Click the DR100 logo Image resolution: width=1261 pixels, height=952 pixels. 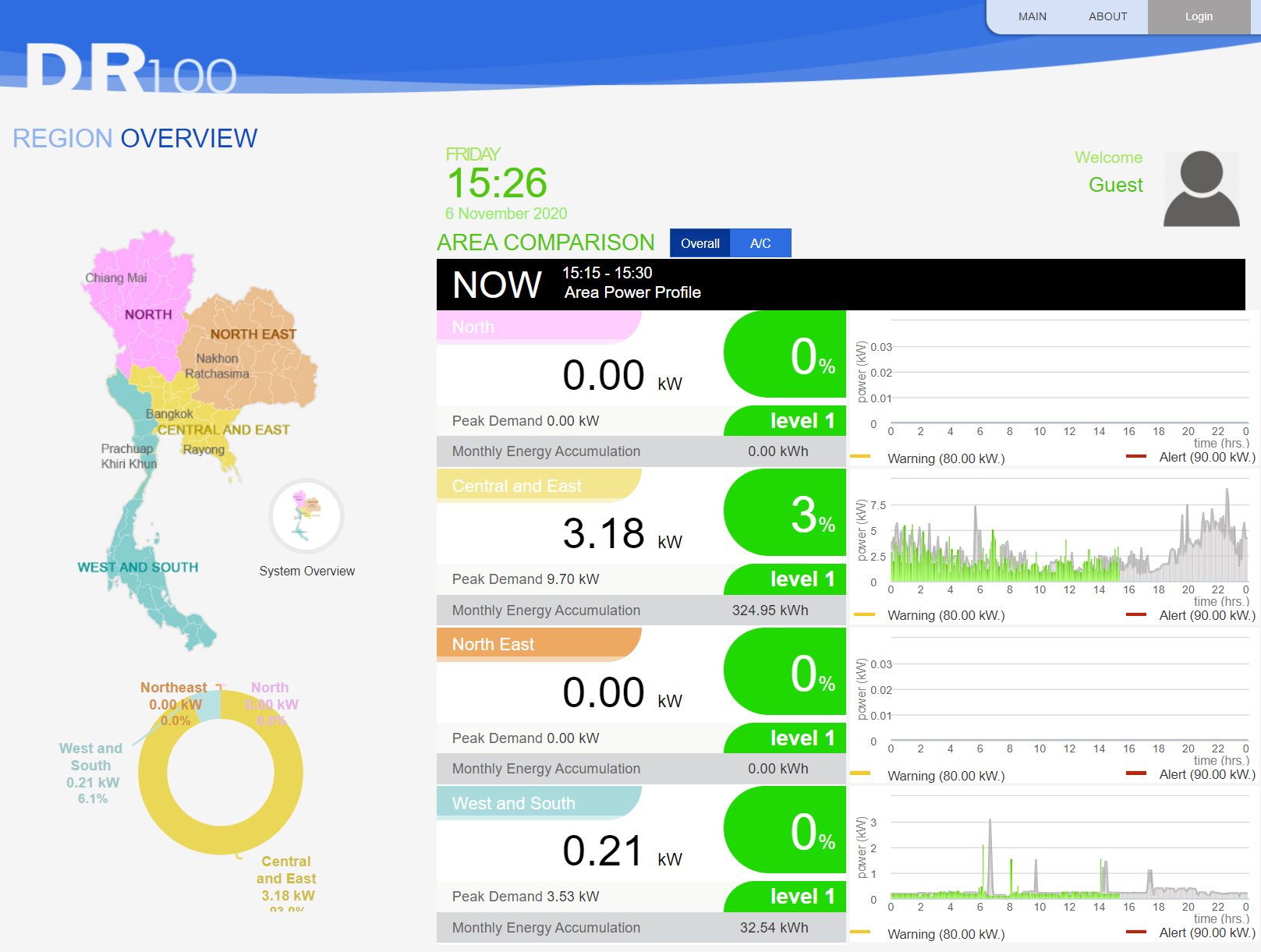(x=131, y=69)
